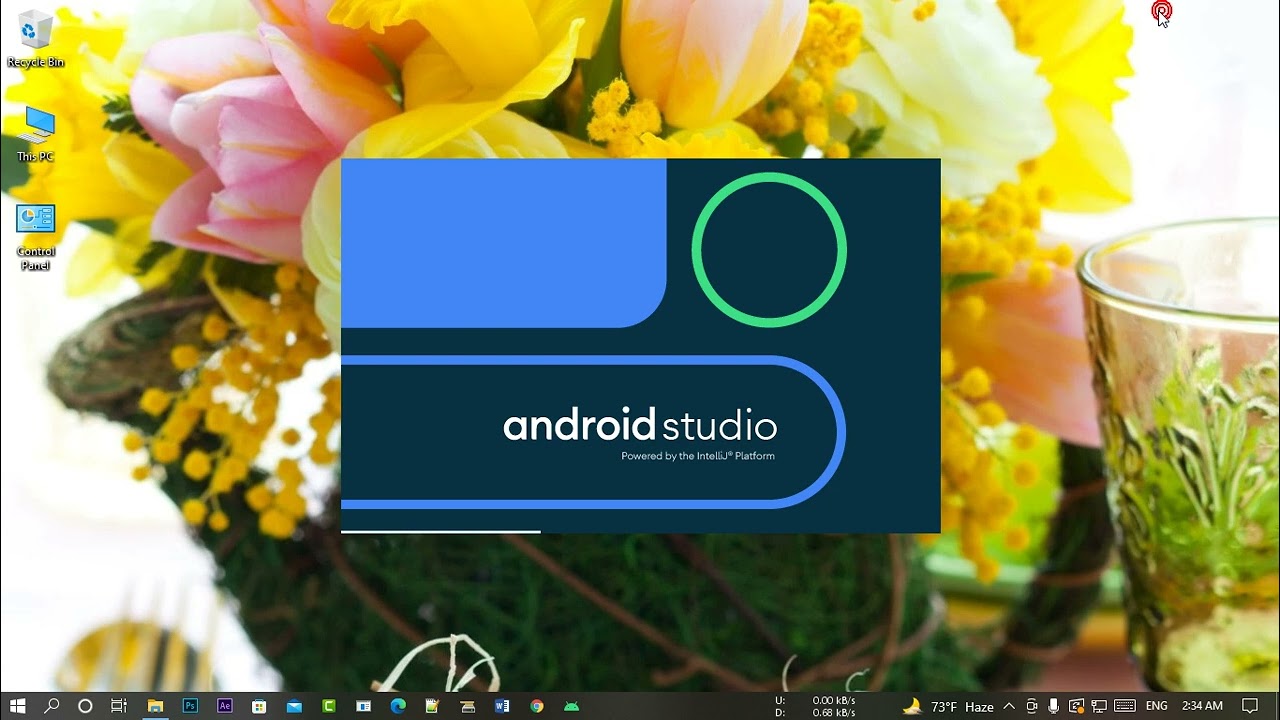This screenshot has height=720, width=1280.
Task: Open the Mail app on taskbar
Action: tap(294, 706)
